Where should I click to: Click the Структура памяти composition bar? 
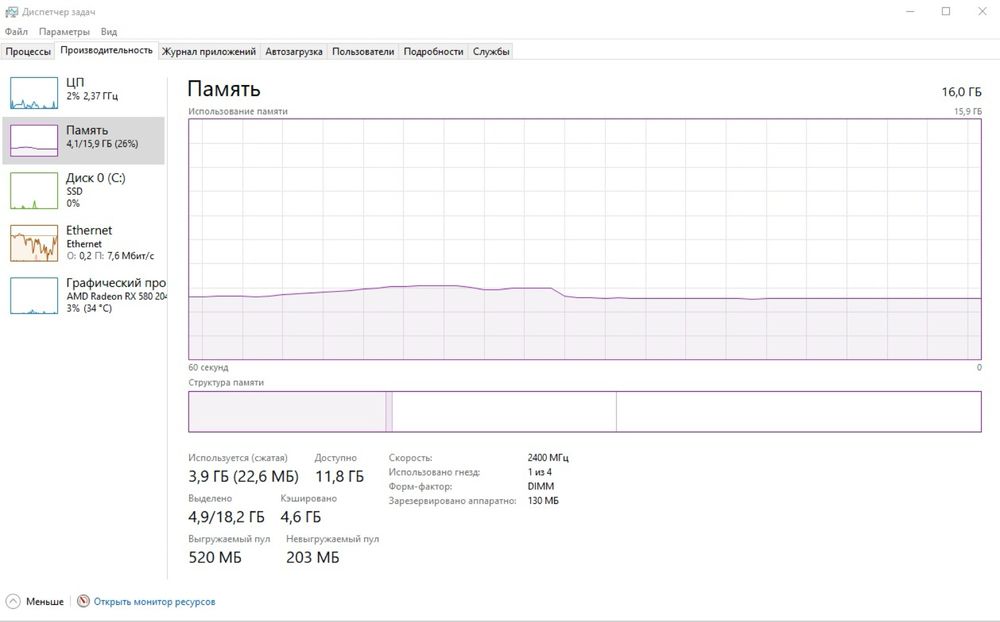585,411
